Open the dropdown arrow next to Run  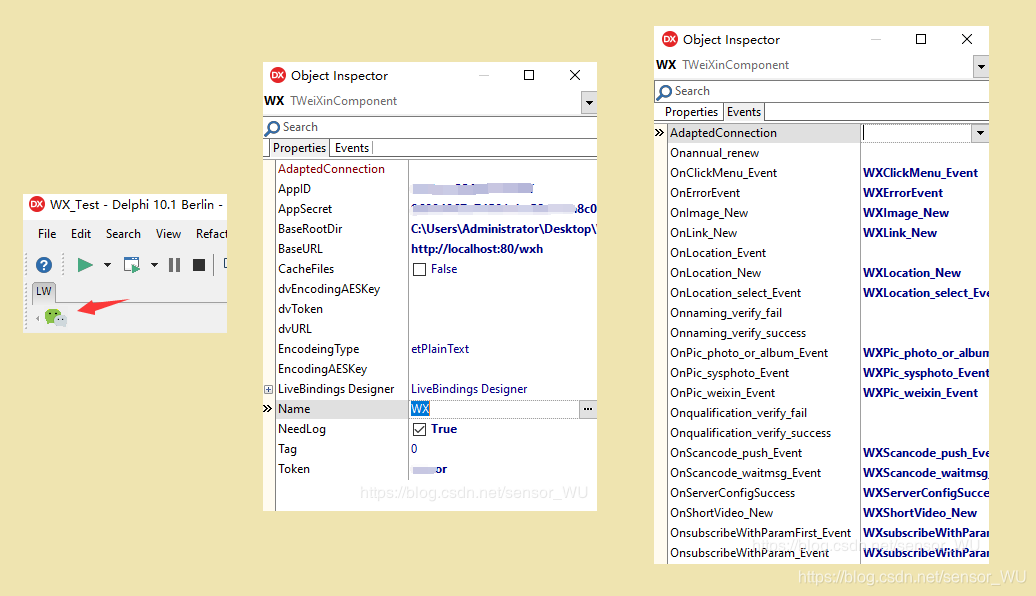point(107,265)
